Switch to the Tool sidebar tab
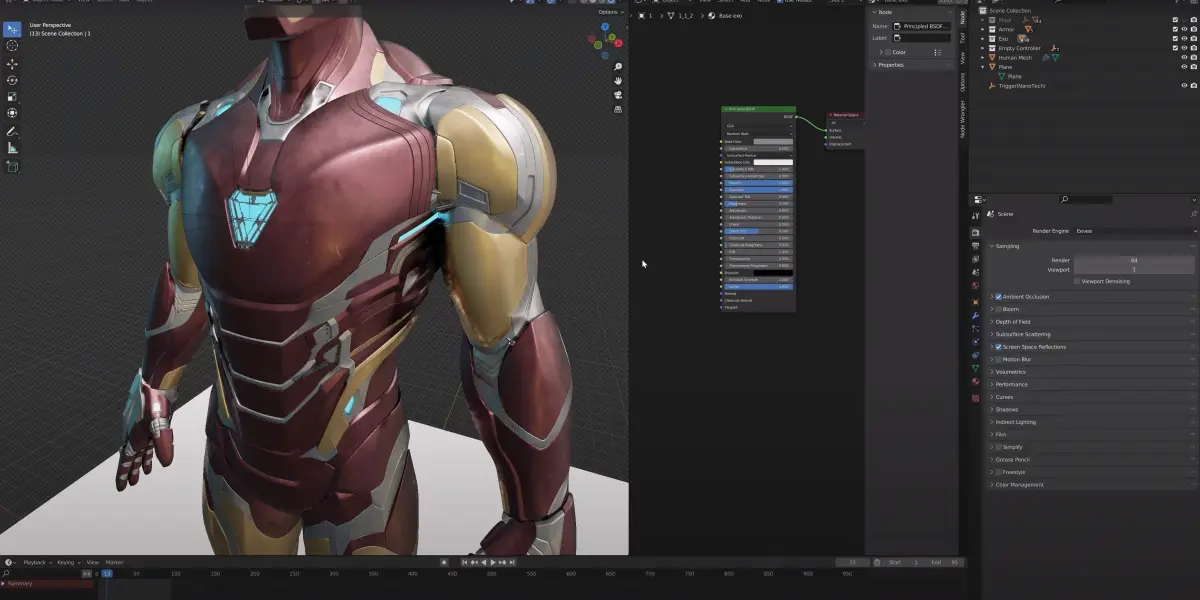The image size is (1200, 600). pos(962,38)
